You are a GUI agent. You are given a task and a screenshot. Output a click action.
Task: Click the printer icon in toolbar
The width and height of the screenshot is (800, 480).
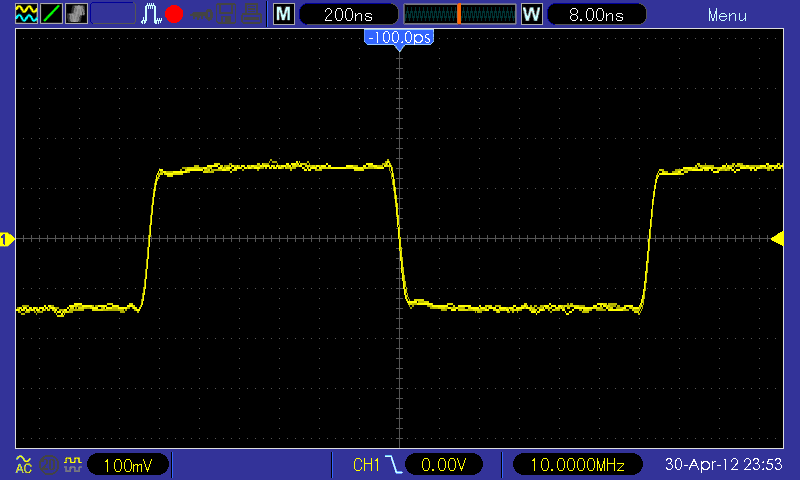pos(251,14)
